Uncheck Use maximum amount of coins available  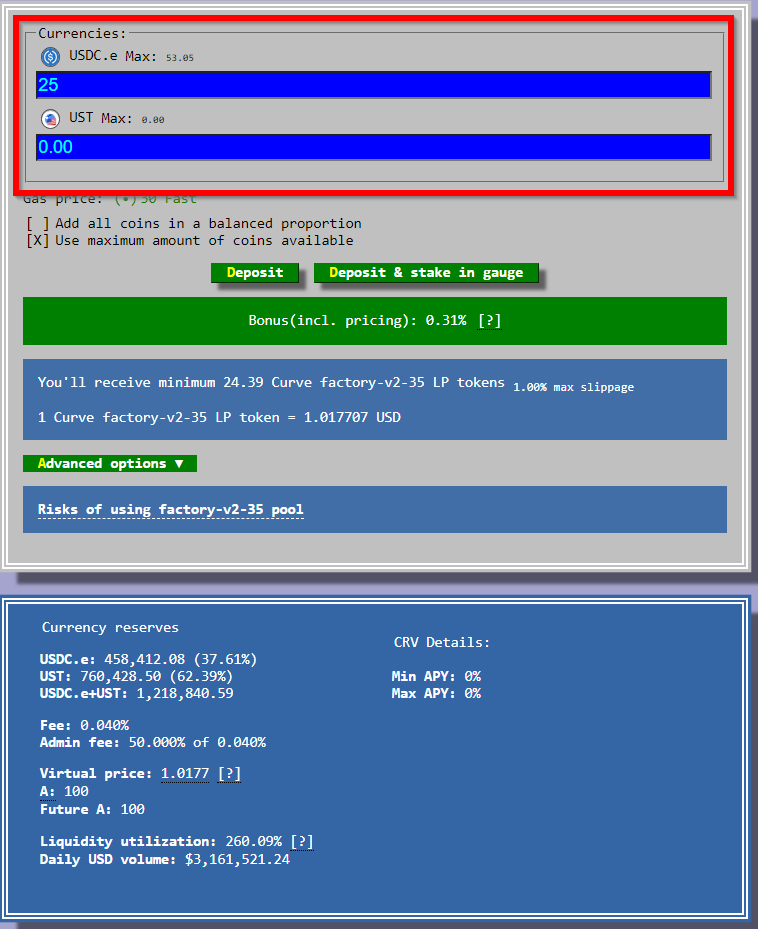(37, 241)
